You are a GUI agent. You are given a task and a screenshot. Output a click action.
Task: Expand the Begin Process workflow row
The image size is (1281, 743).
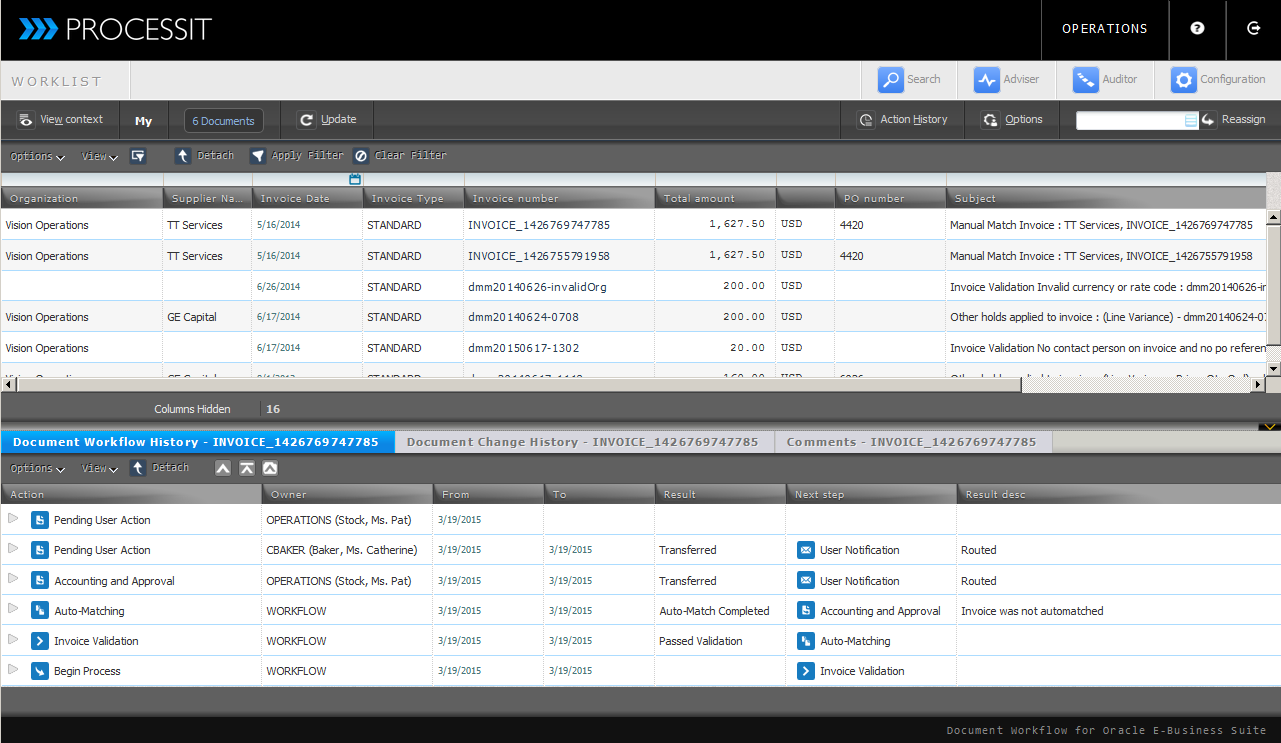point(13,670)
